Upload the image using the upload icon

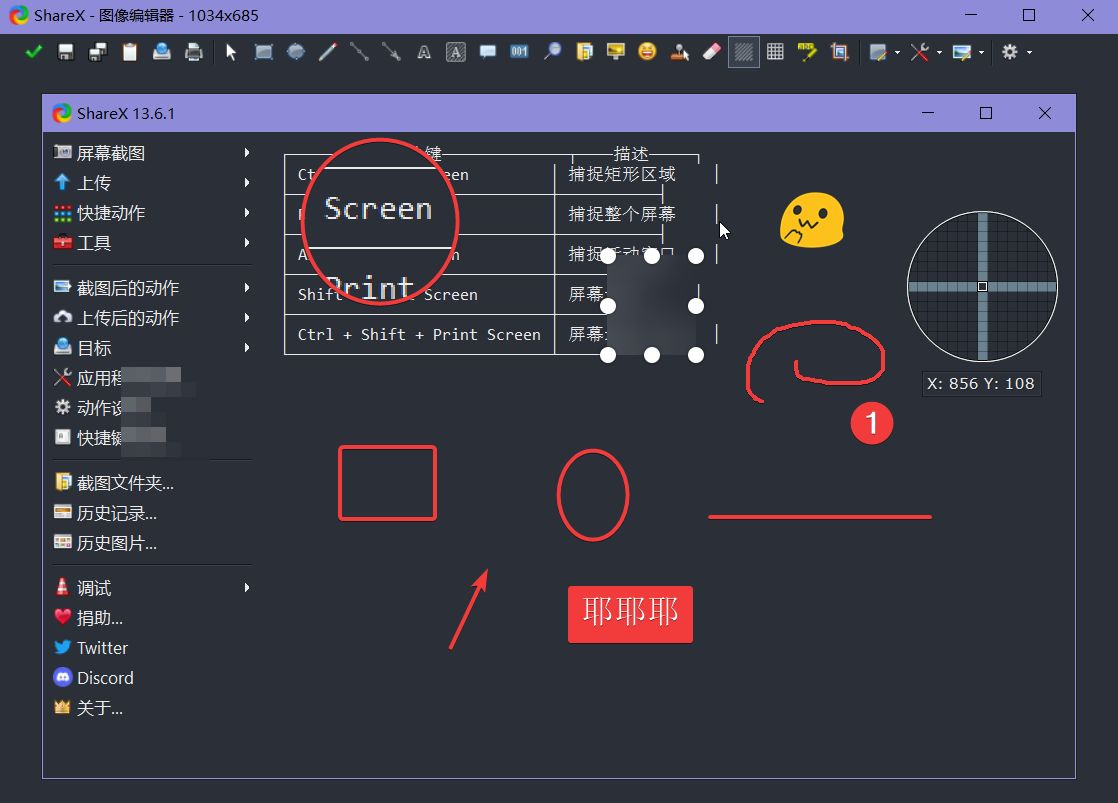[162, 52]
